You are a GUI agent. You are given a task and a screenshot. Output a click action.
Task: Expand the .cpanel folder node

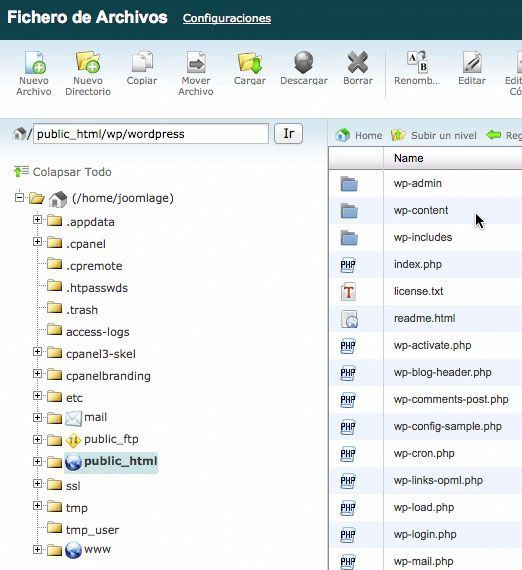point(37,241)
